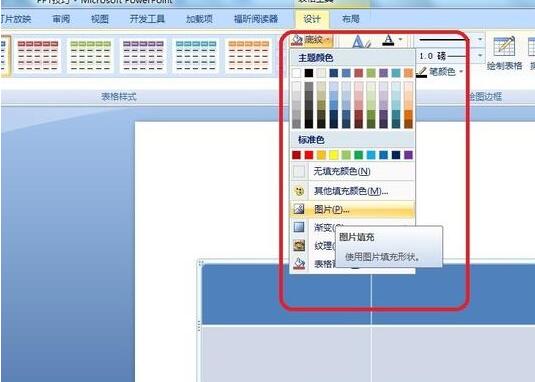535x382 pixels.
Task: Apply the green table style thumbnail
Action: coord(90,56)
